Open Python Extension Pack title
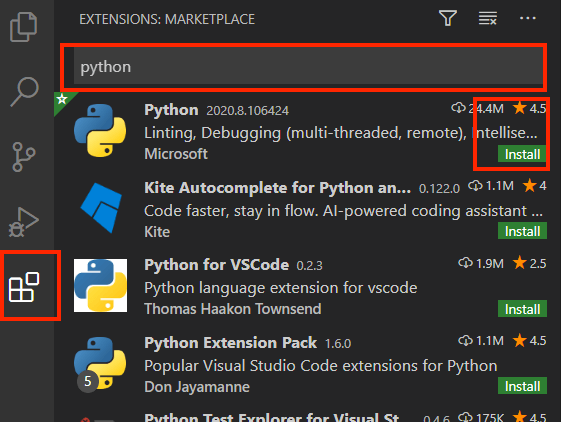561x422 pixels. pyautogui.click(x=230, y=343)
